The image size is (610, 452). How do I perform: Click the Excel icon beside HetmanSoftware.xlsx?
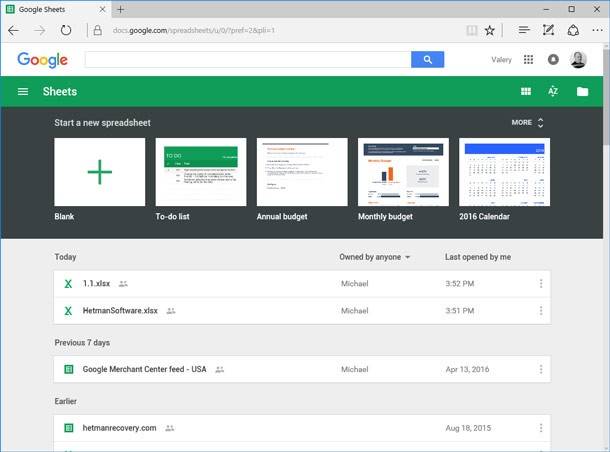point(68,311)
